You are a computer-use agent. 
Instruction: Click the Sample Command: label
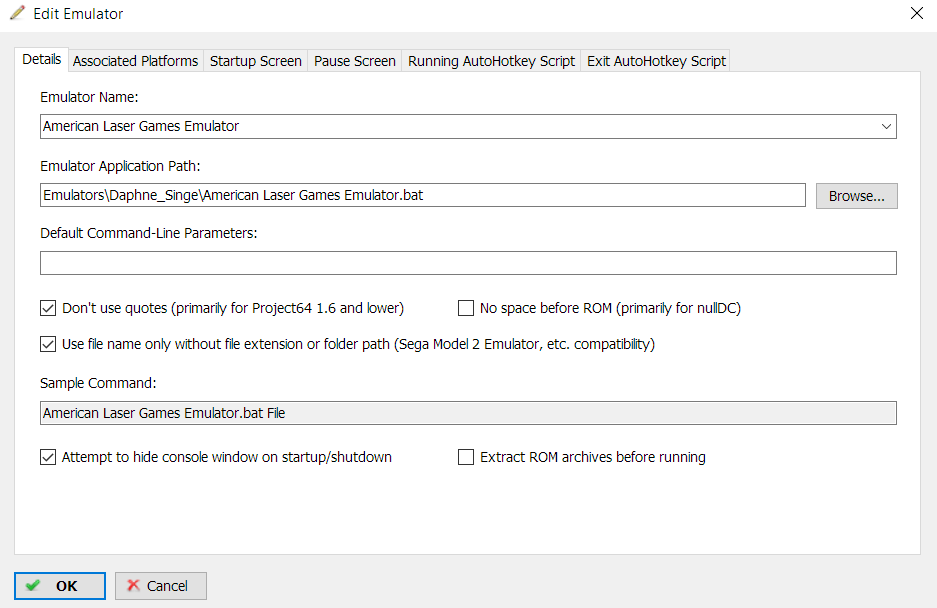click(98, 383)
